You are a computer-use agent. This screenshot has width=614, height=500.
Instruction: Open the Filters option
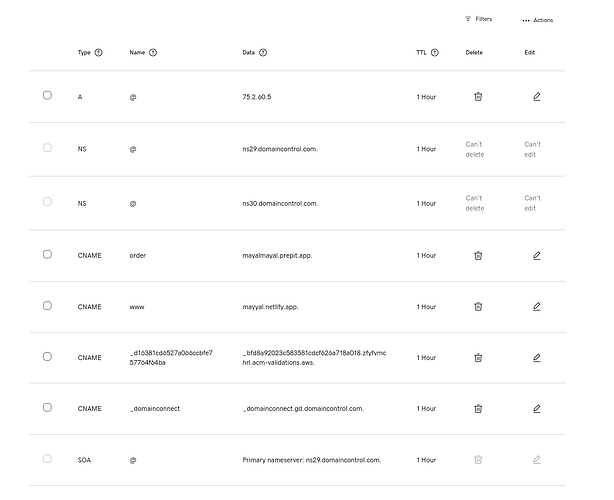(479, 19)
